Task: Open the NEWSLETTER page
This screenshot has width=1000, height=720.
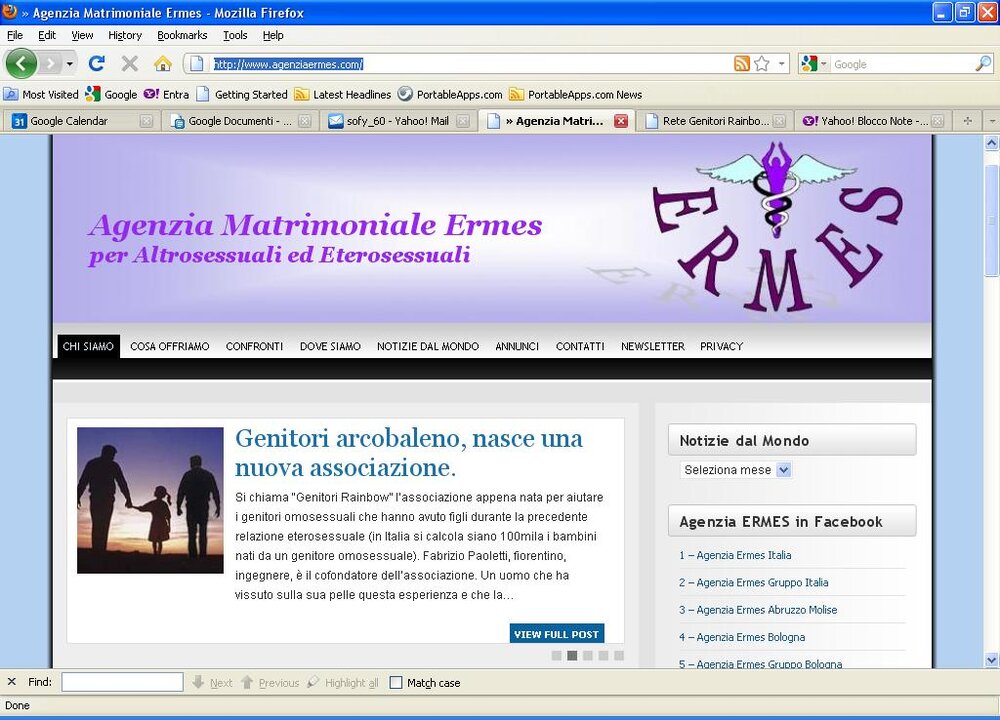Action: (x=652, y=346)
